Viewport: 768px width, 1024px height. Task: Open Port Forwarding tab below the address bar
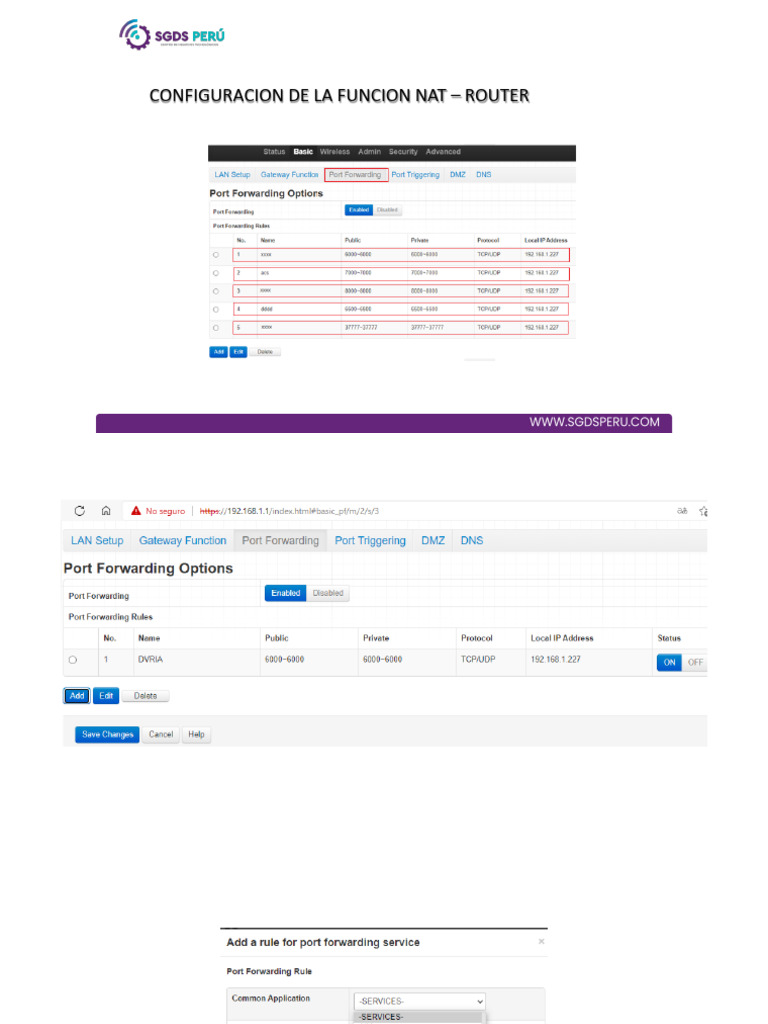[280, 540]
